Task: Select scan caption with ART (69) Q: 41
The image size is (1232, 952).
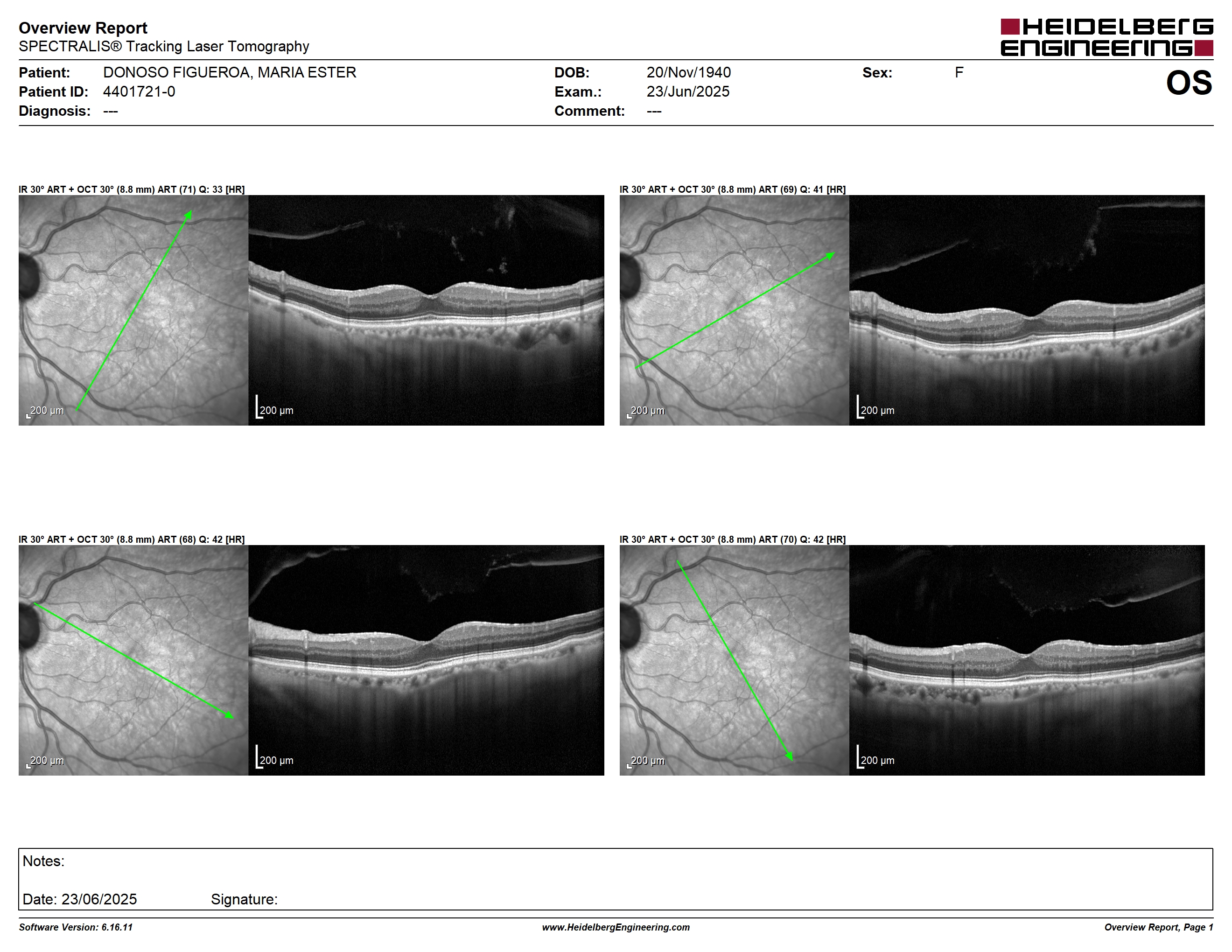Action: [x=732, y=189]
